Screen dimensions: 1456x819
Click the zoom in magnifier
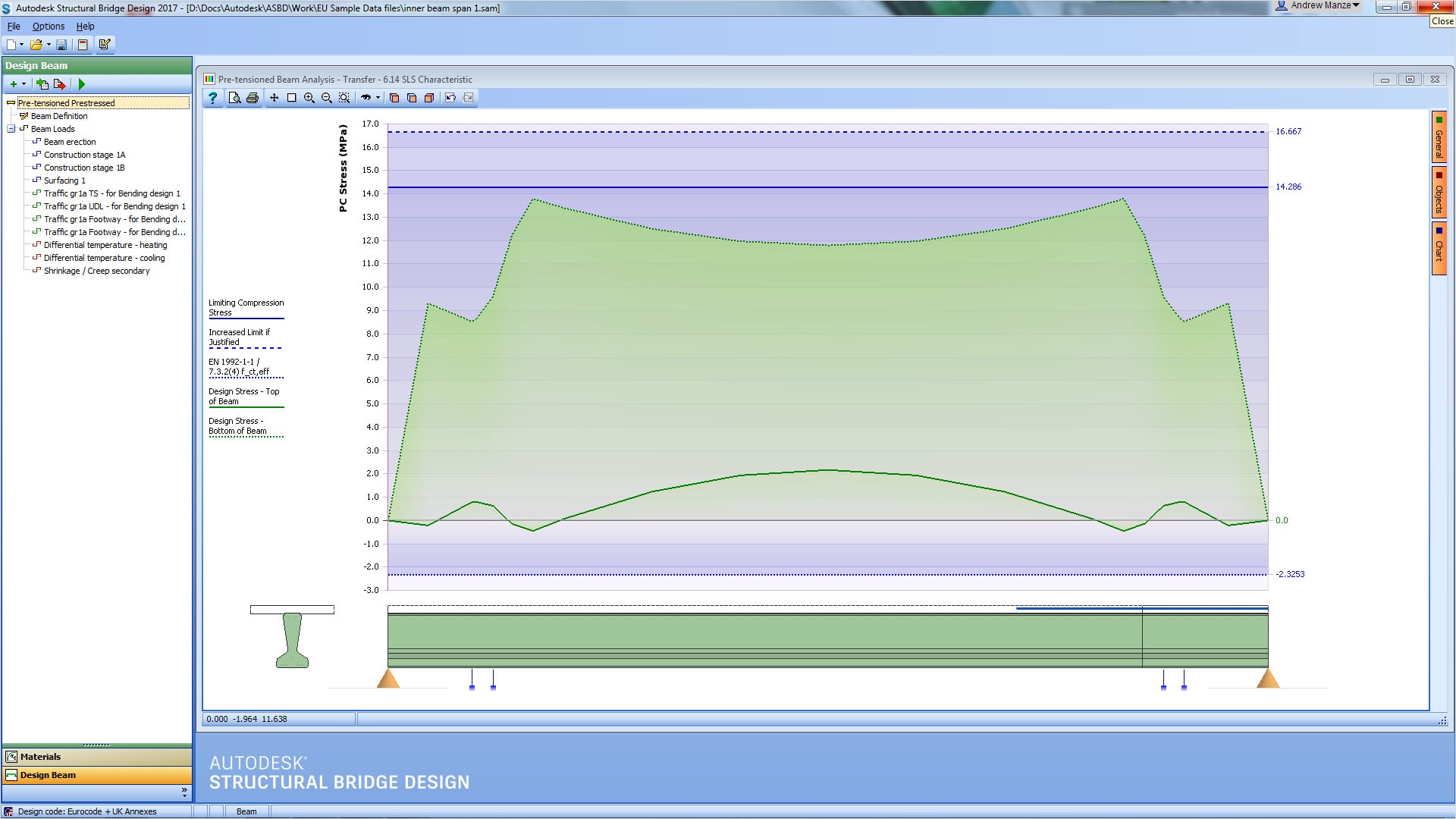coord(309,98)
